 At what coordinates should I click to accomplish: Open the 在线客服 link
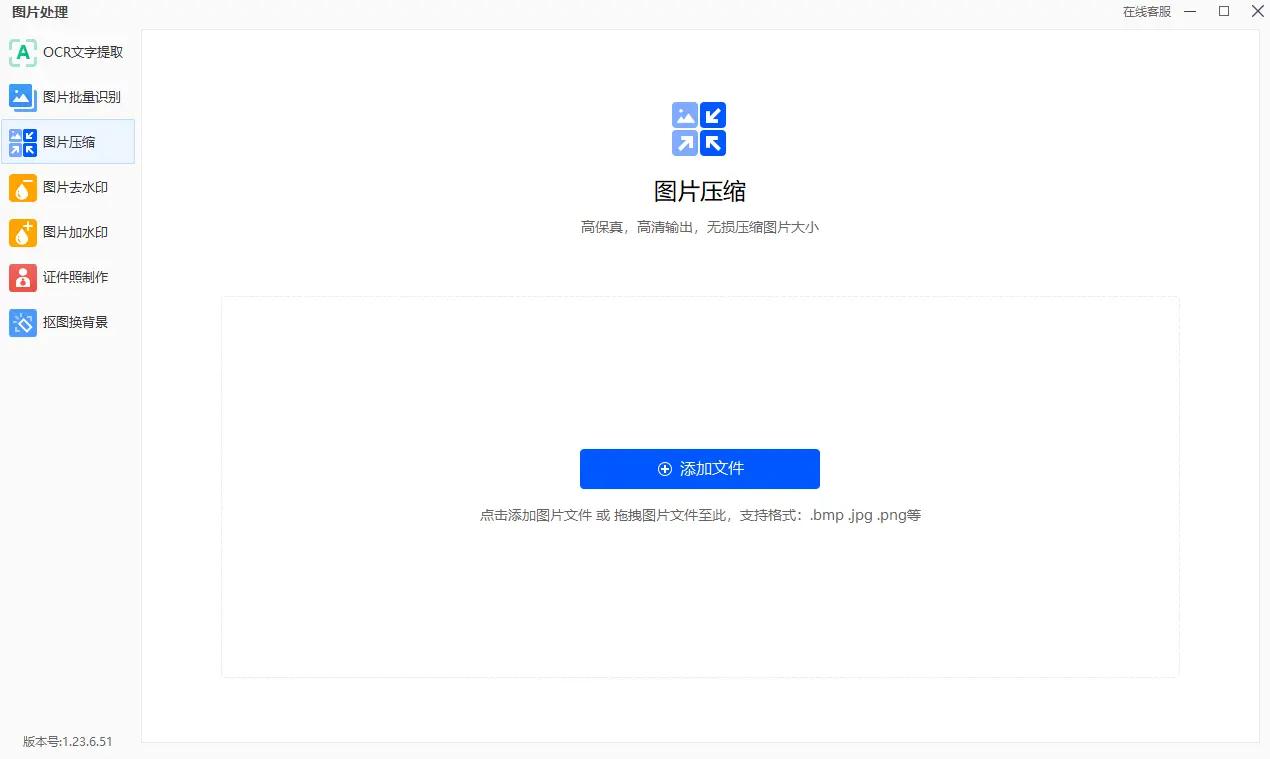coord(1146,12)
